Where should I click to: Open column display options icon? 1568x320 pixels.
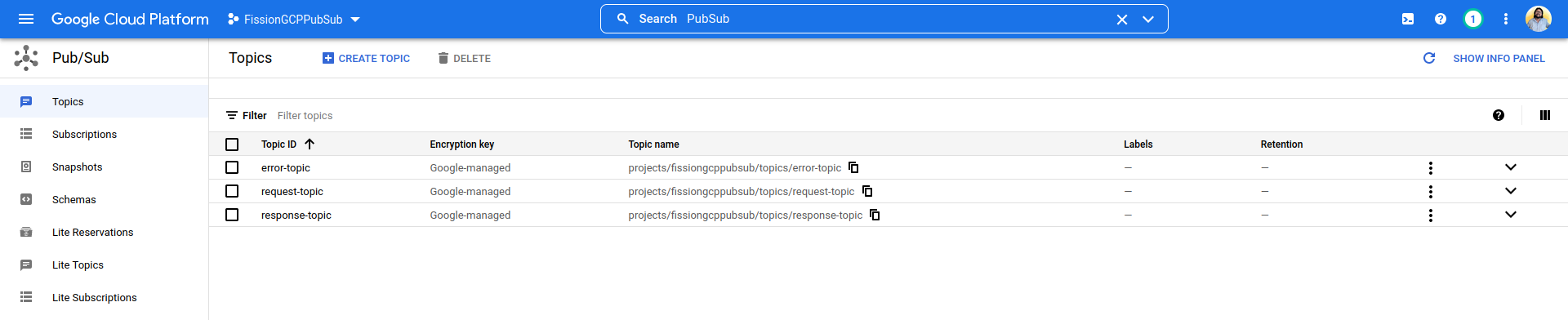pyautogui.click(x=1545, y=115)
